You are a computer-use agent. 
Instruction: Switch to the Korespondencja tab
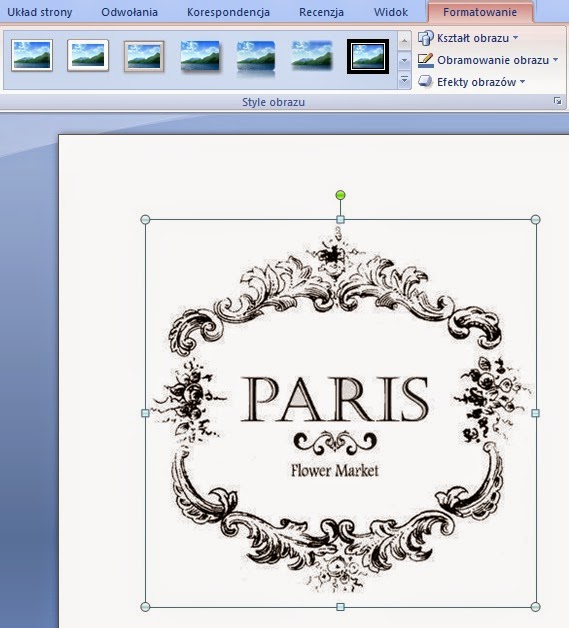tap(228, 12)
